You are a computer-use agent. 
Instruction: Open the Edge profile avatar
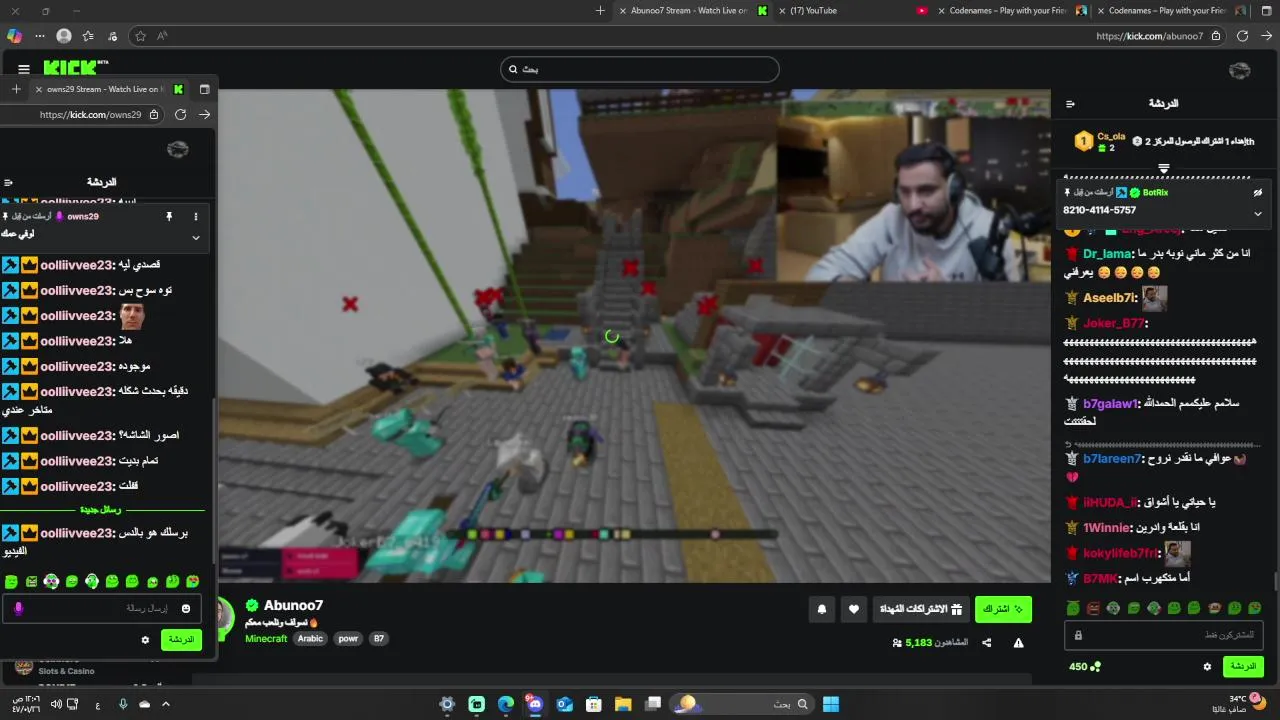[64, 36]
